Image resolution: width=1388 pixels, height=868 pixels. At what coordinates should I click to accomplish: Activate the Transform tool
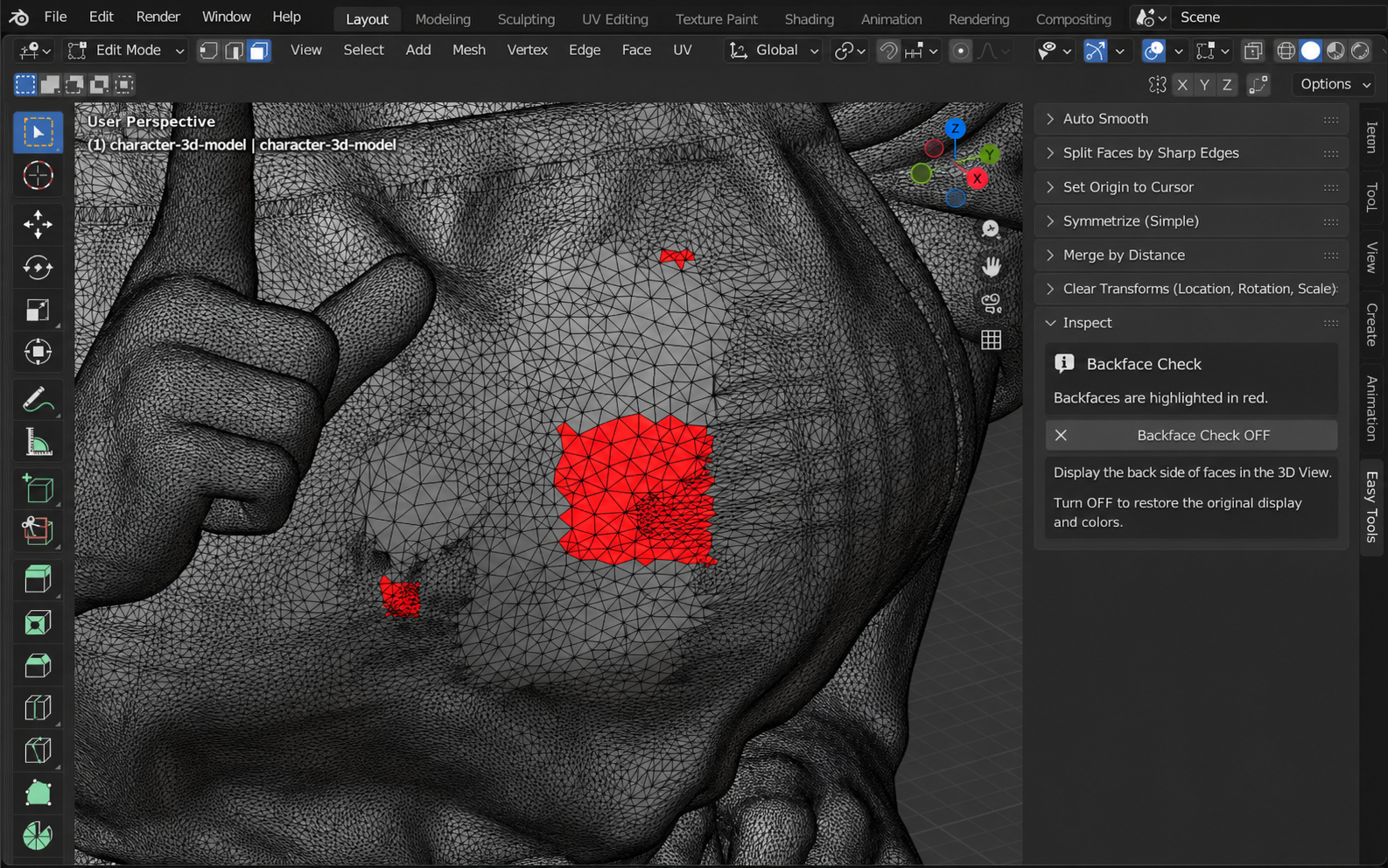coord(38,352)
